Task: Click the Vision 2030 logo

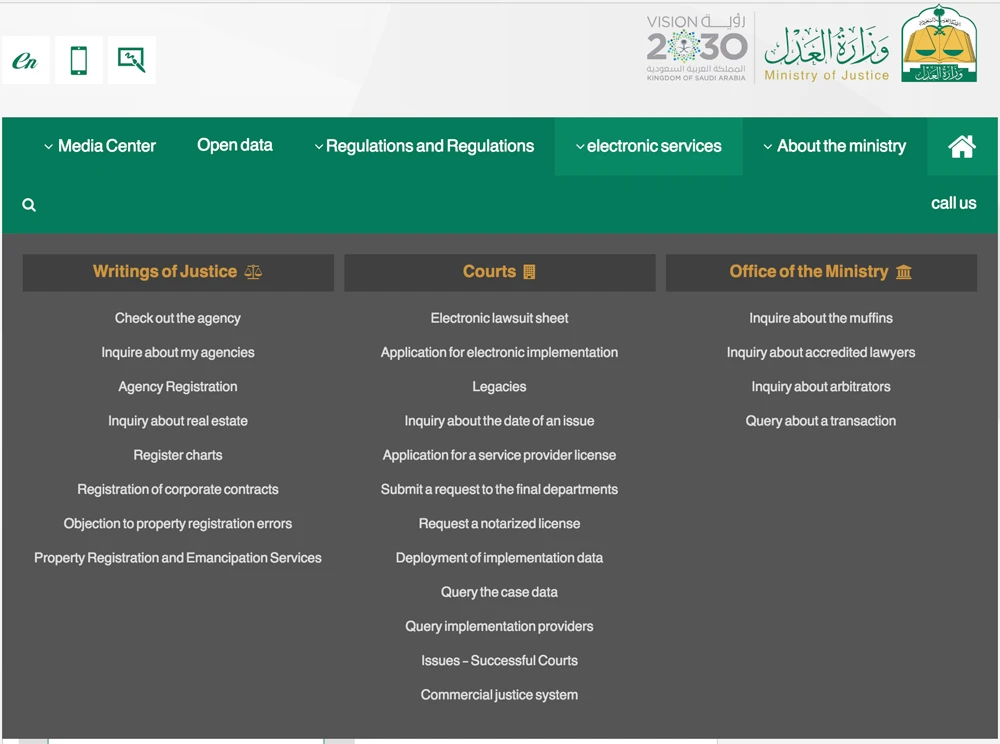Action: tap(696, 48)
